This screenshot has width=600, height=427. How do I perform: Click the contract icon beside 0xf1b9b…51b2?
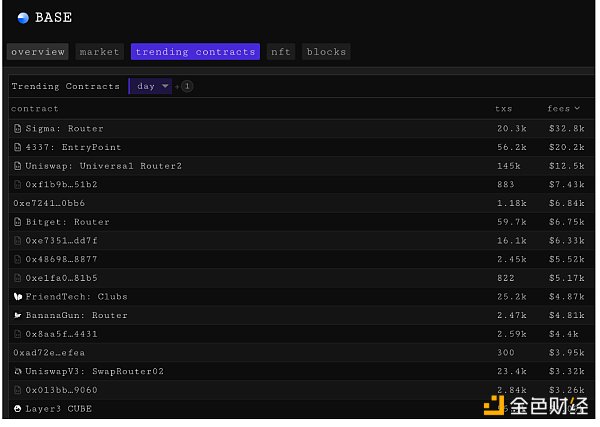tap(18, 185)
